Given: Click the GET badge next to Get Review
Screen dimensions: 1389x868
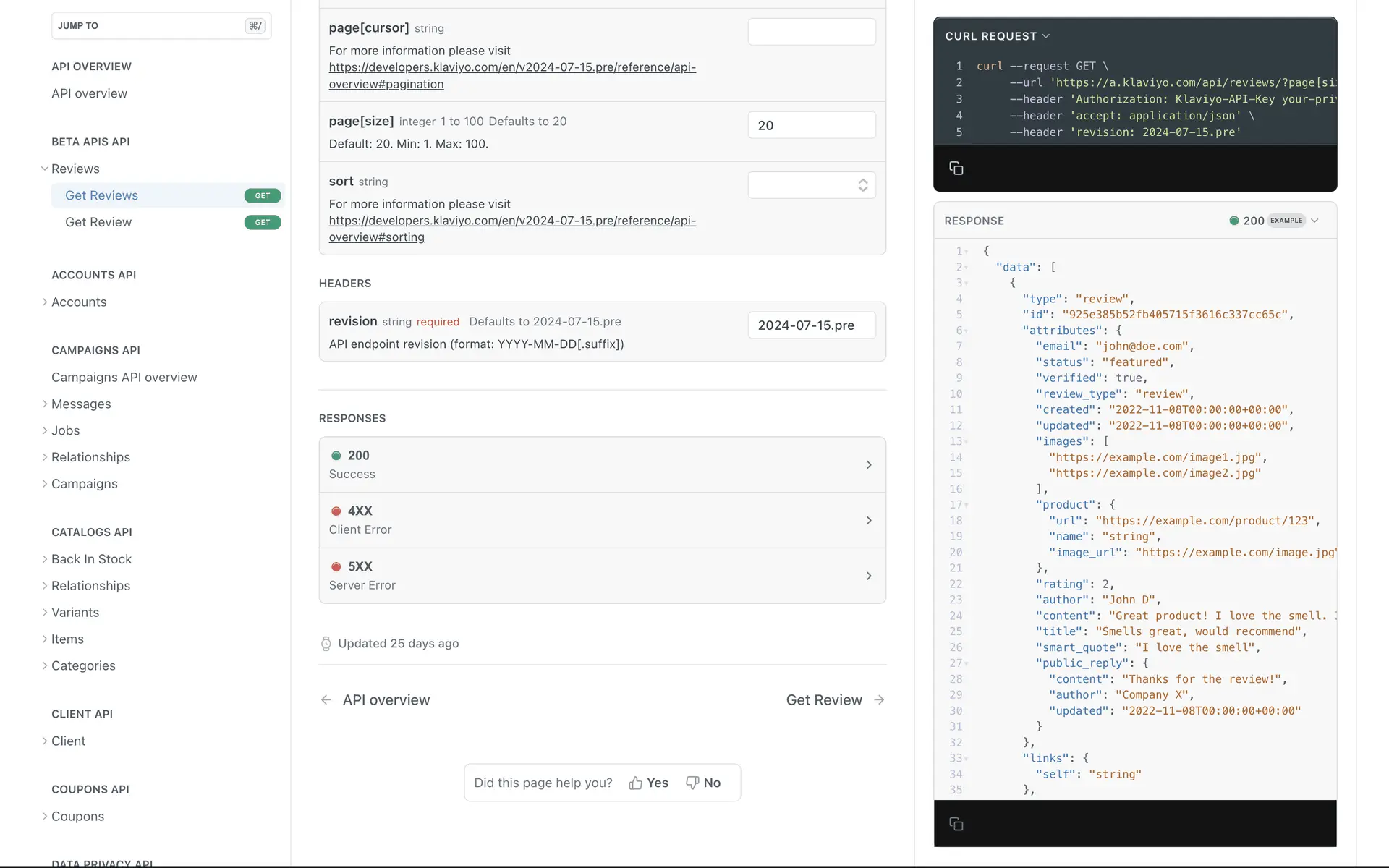Looking at the screenshot, I should [x=262, y=222].
